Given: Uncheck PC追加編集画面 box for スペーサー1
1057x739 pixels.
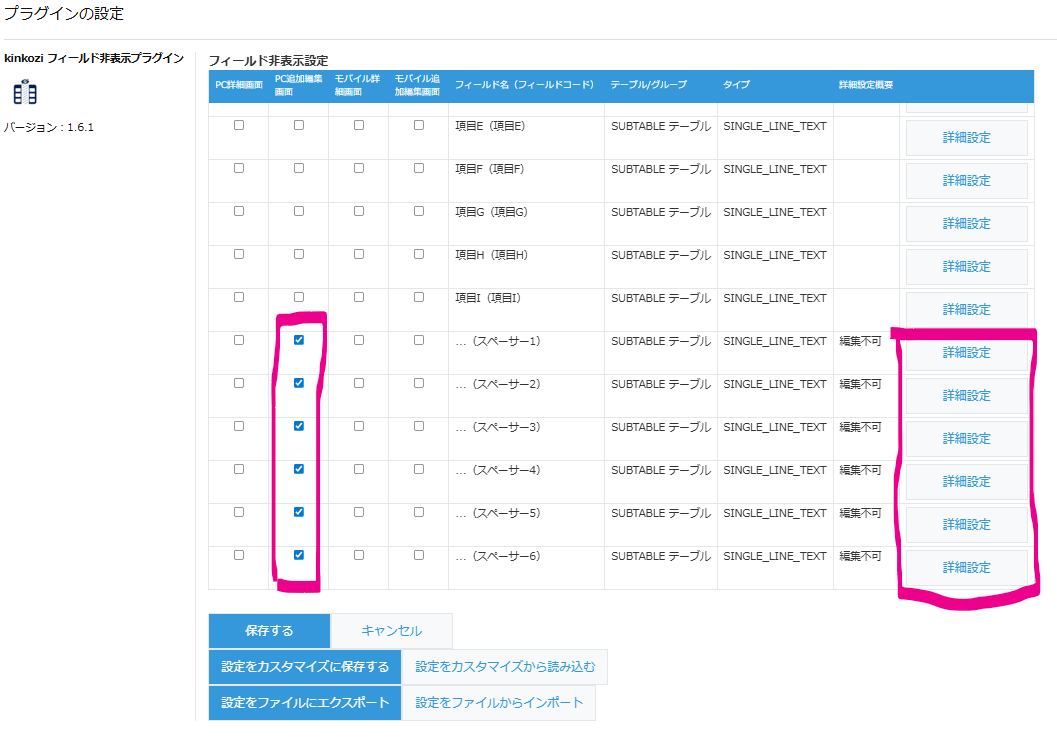Looking at the screenshot, I should pos(297,340).
